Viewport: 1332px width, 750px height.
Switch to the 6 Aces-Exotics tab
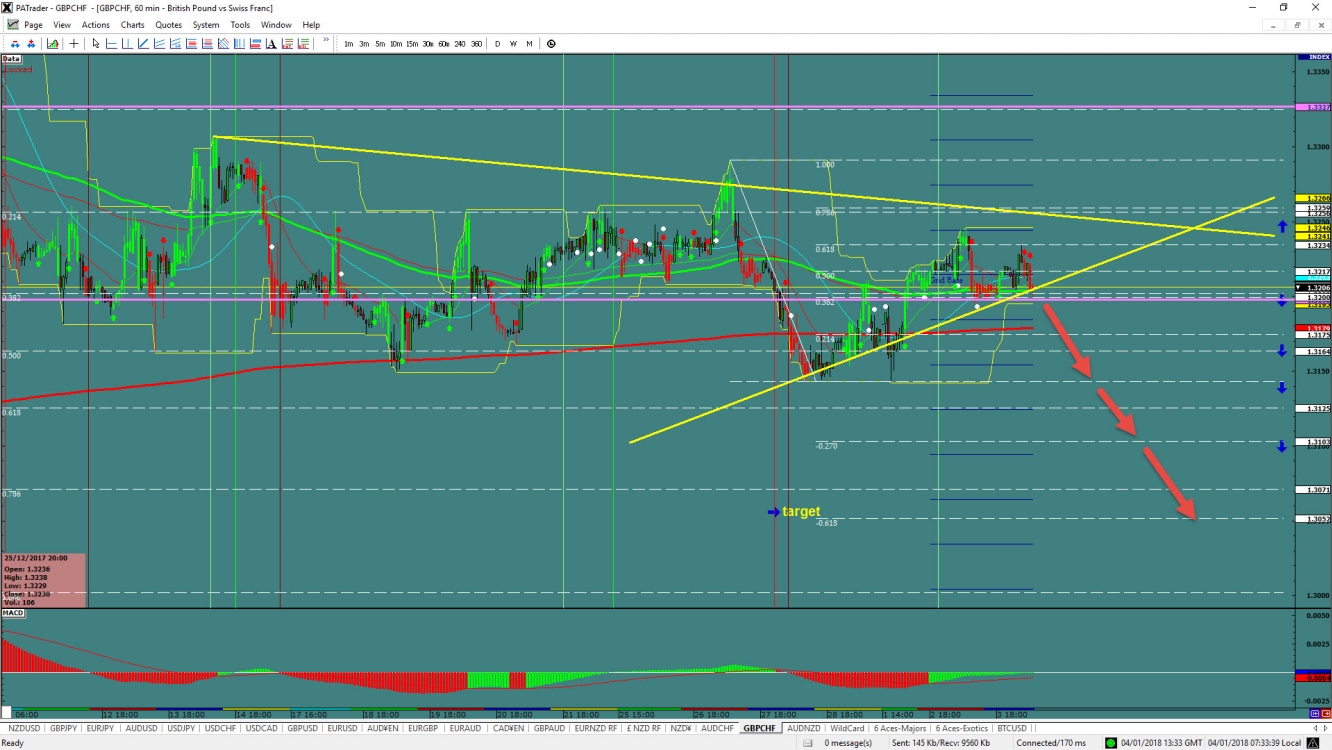click(961, 728)
